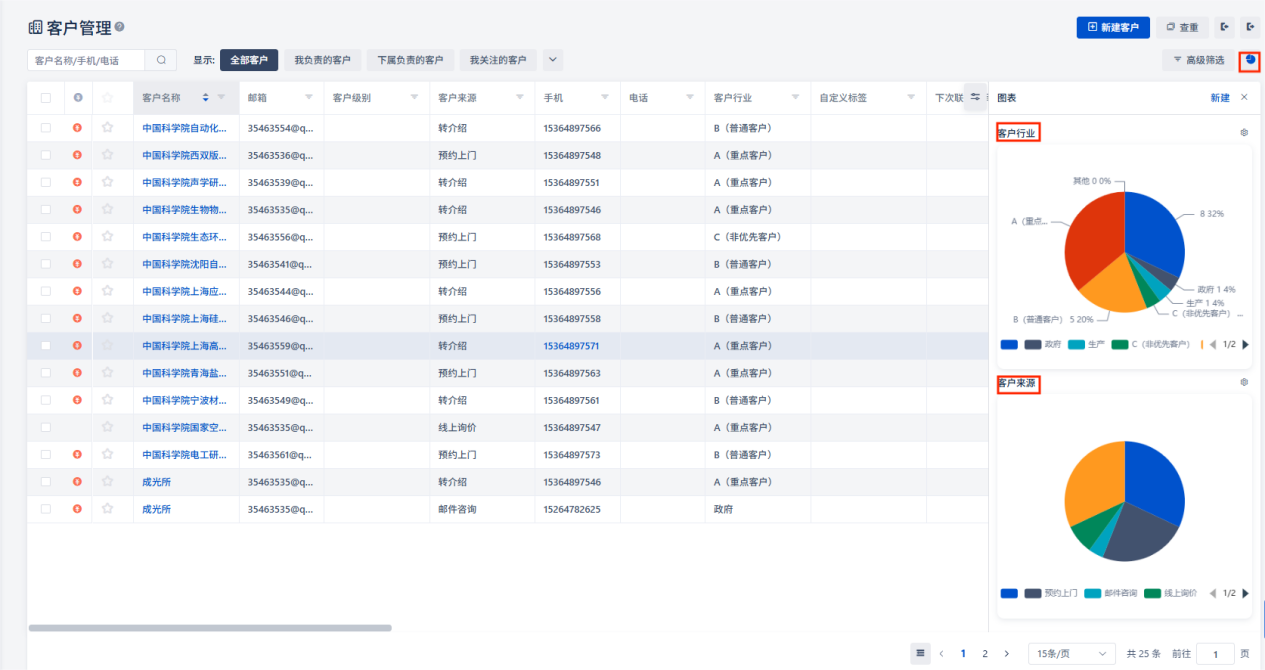Select the 我负责的客户 filter tab
The height and width of the screenshot is (670, 1265).
click(322, 60)
